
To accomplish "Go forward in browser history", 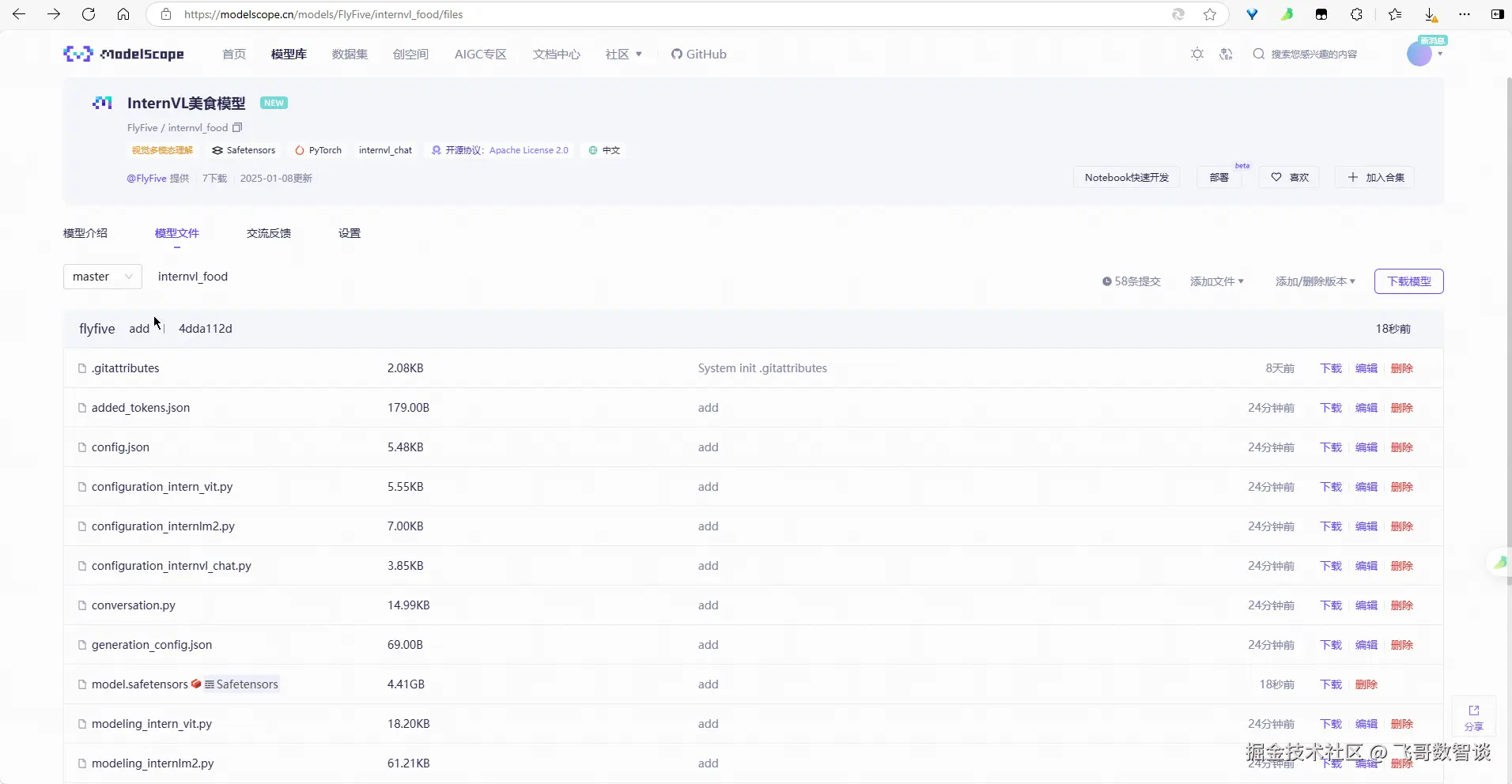I will (54, 14).
